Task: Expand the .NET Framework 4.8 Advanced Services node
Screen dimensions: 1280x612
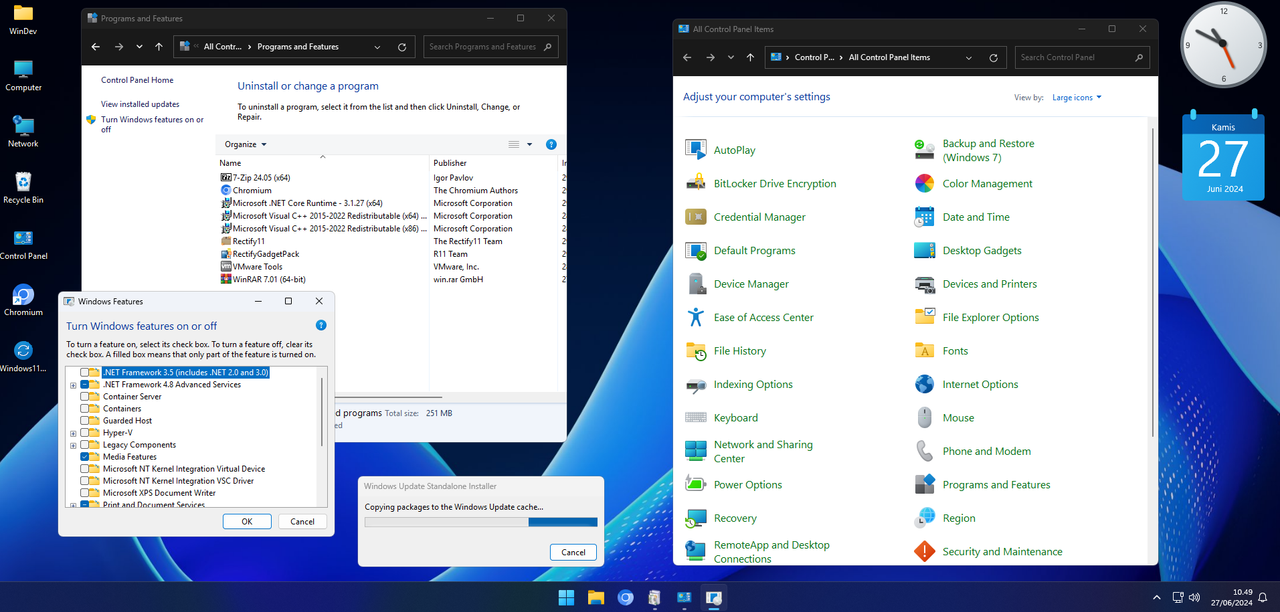Action: [x=73, y=385]
